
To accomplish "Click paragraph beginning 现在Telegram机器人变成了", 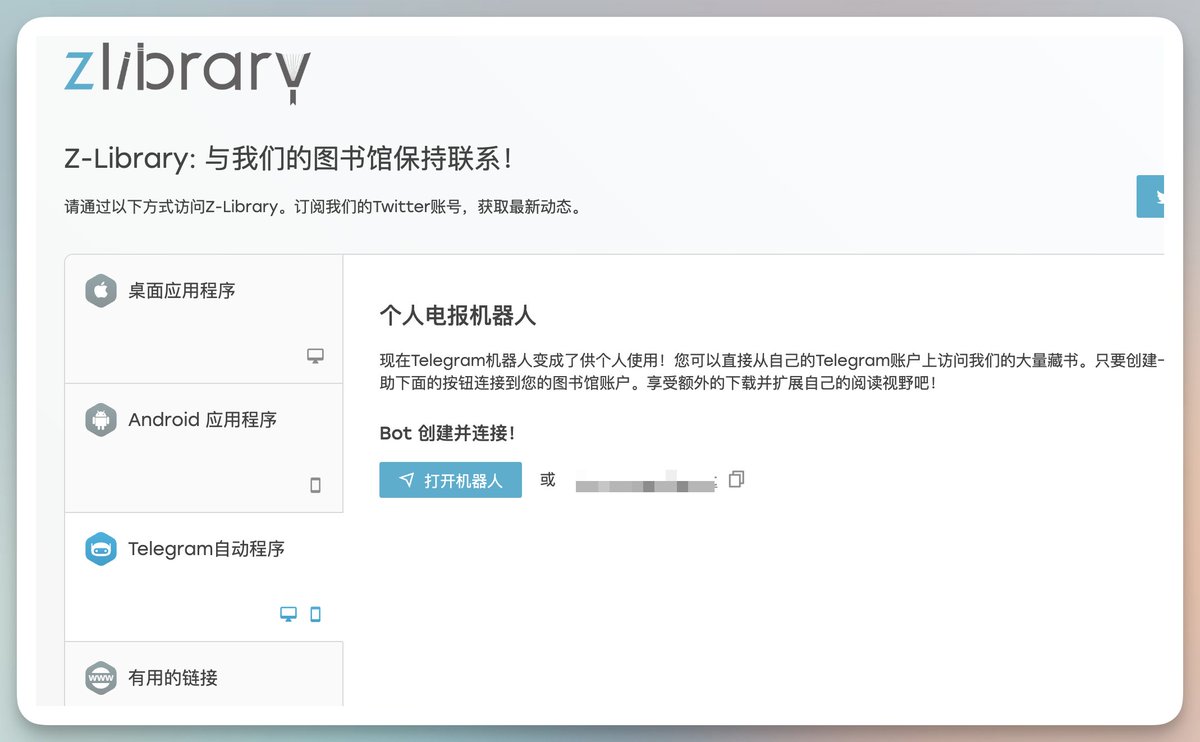I will click(772, 371).
